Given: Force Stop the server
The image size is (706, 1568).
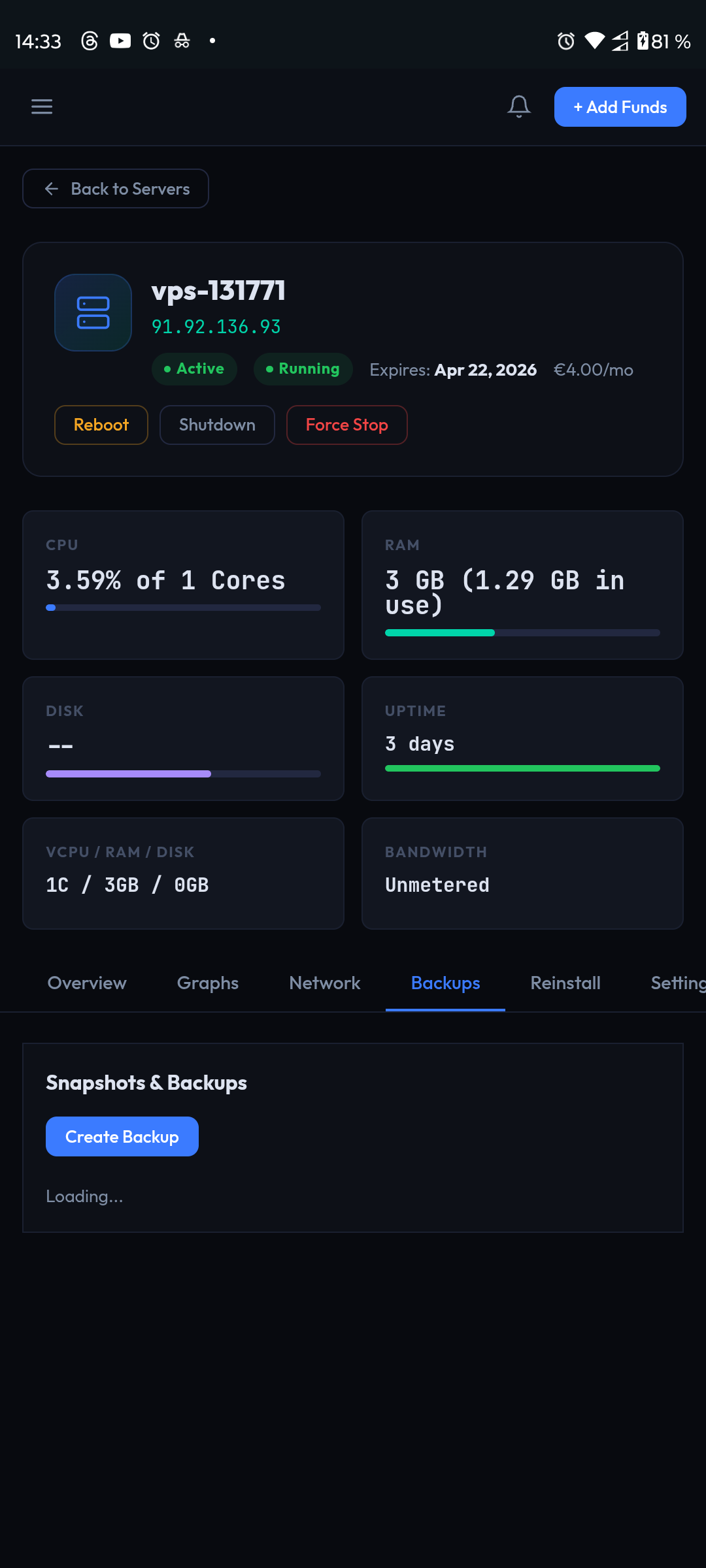Looking at the screenshot, I should 346,425.
